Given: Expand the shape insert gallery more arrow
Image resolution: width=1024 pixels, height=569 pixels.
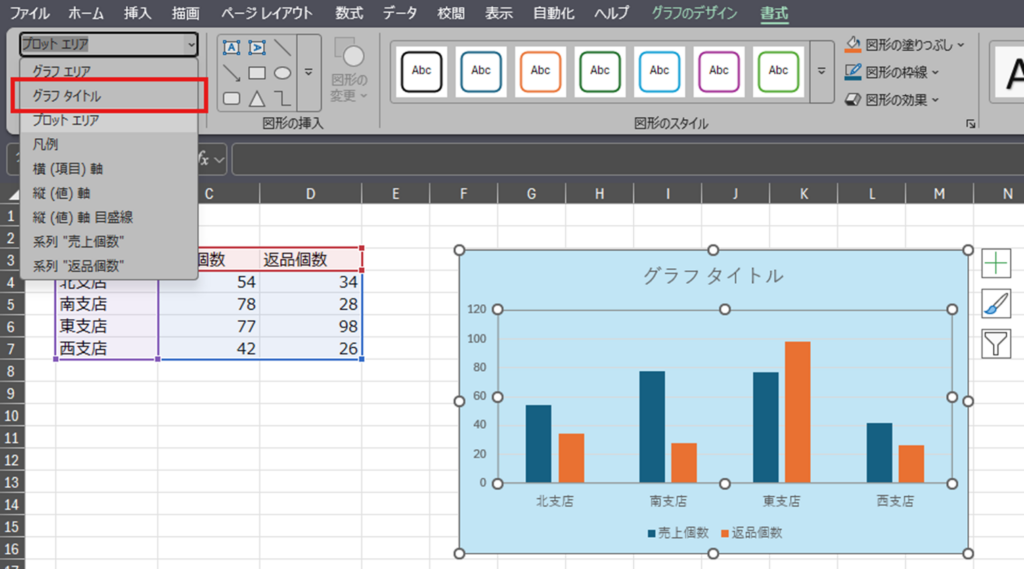Looking at the screenshot, I should (x=309, y=72).
